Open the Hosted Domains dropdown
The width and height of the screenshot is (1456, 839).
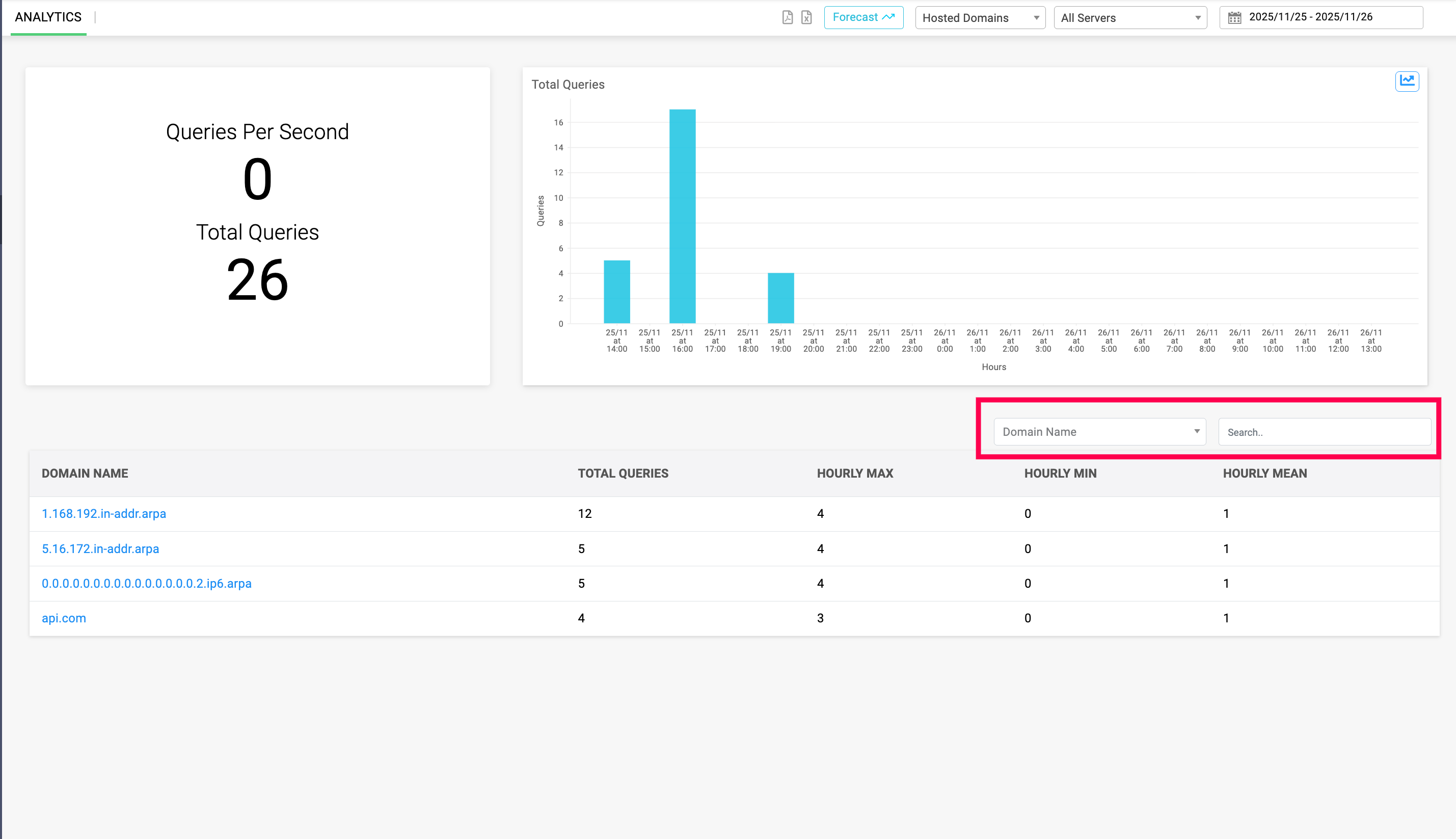(x=980, y=18)
